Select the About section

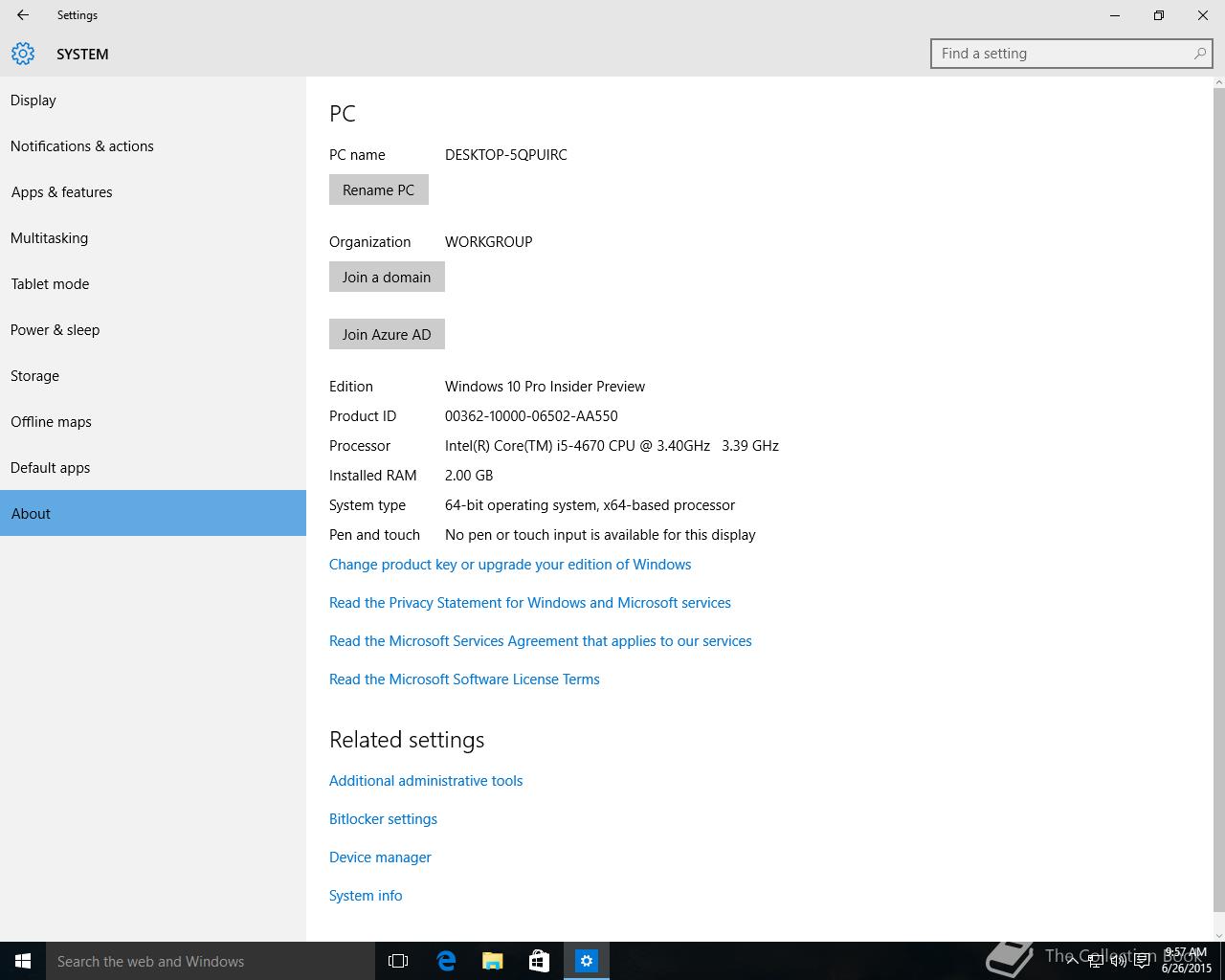[x=153, y=513]
